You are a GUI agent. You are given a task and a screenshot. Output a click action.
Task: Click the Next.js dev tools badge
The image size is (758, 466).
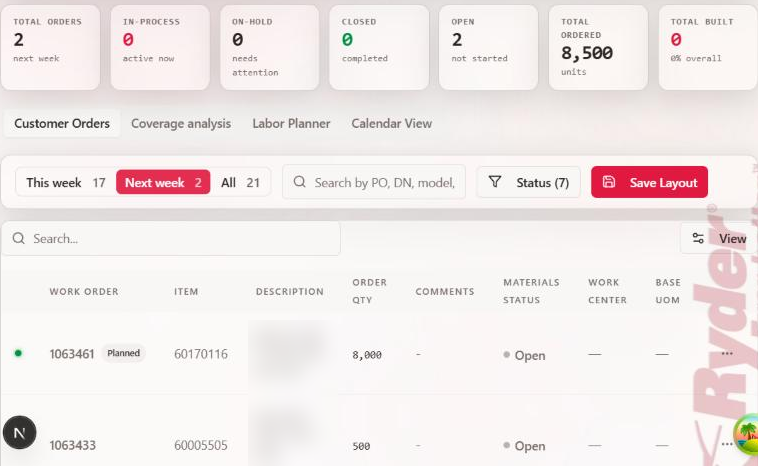coord(19,433)
